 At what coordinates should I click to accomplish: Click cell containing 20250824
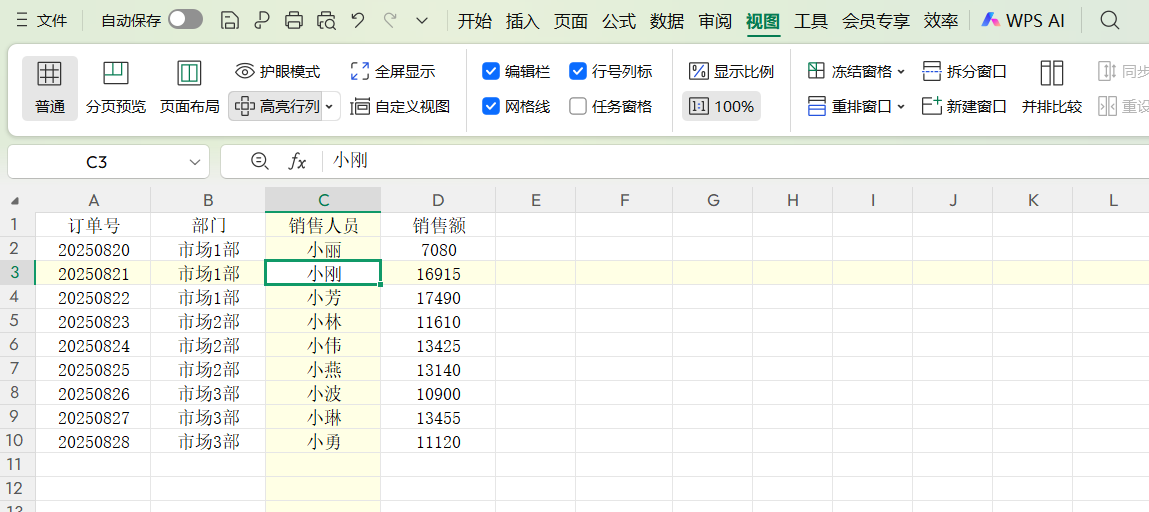click(x=93, y=346)
